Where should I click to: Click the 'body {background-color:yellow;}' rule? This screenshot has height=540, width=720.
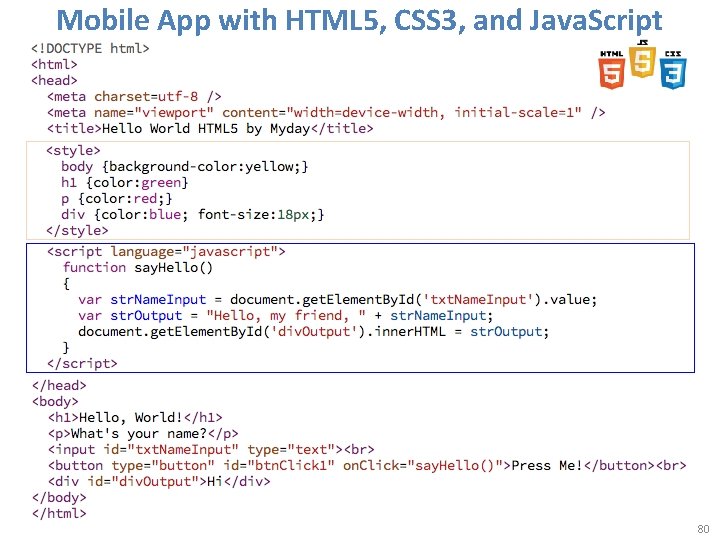click(x=185, y=167)
